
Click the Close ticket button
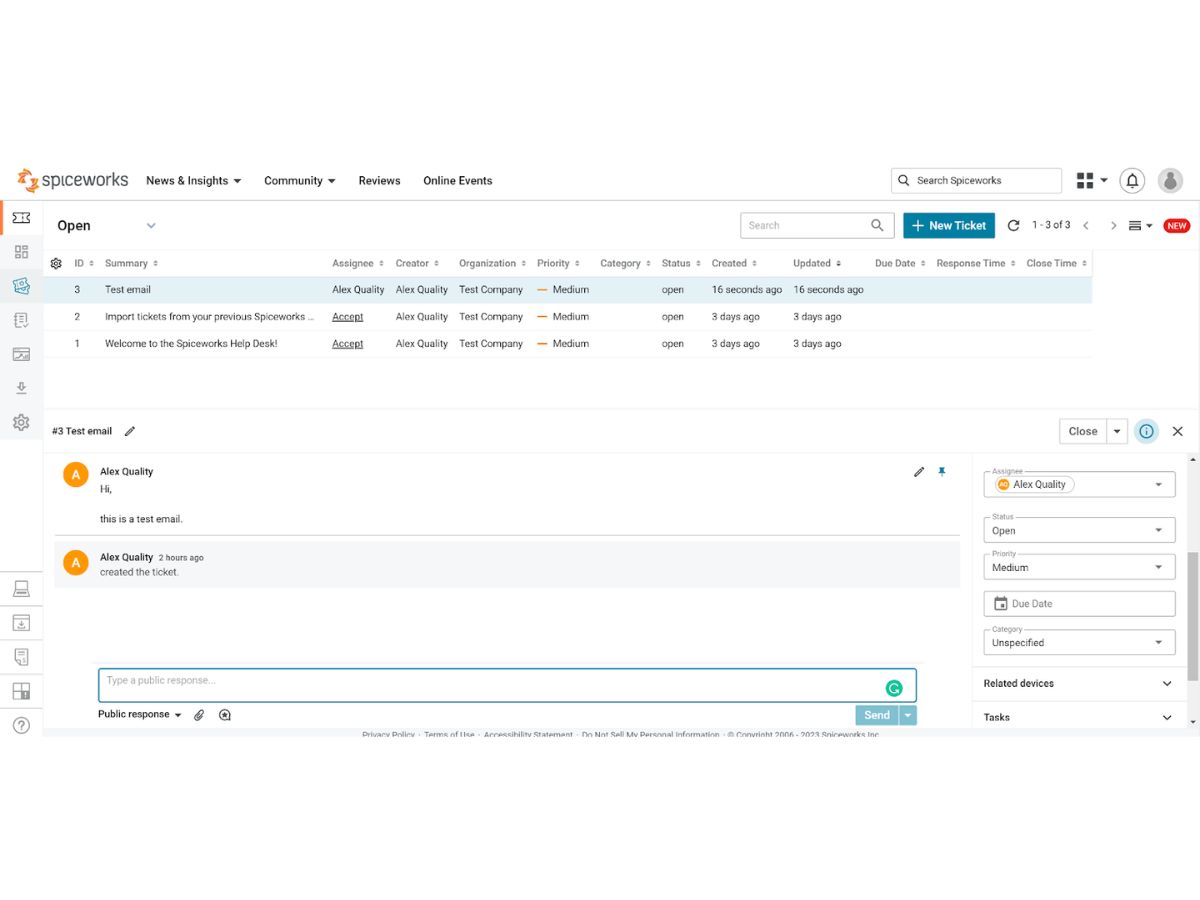tap(1083, 432)
